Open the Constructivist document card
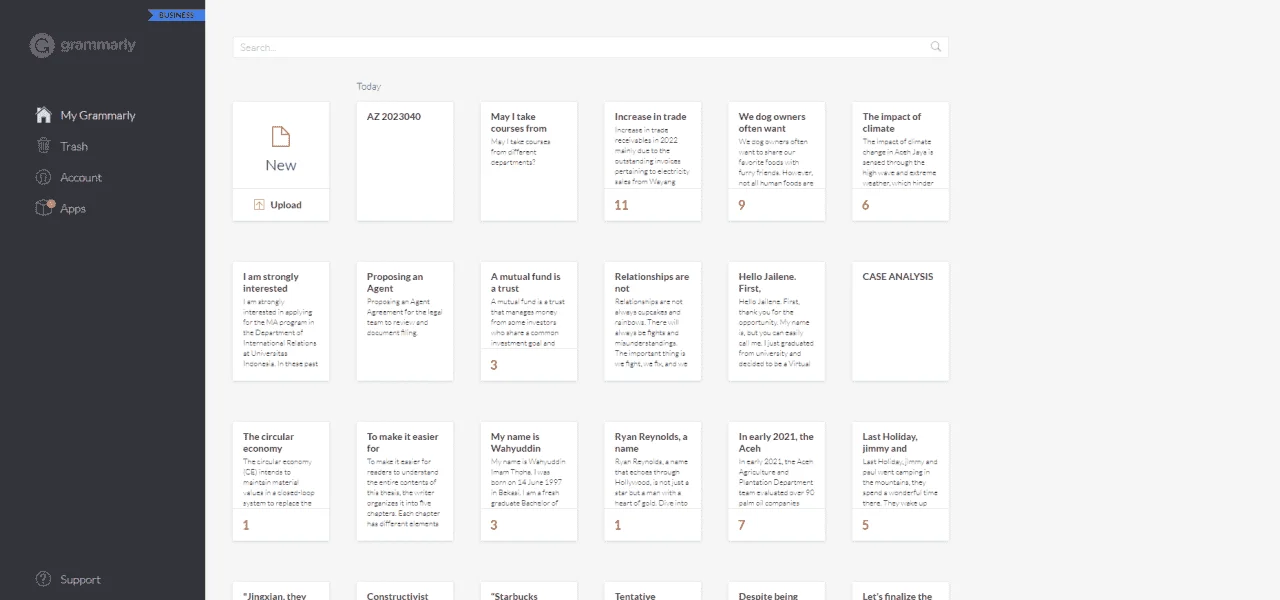Screen dimensions: 1280x600 click(405, 591)
